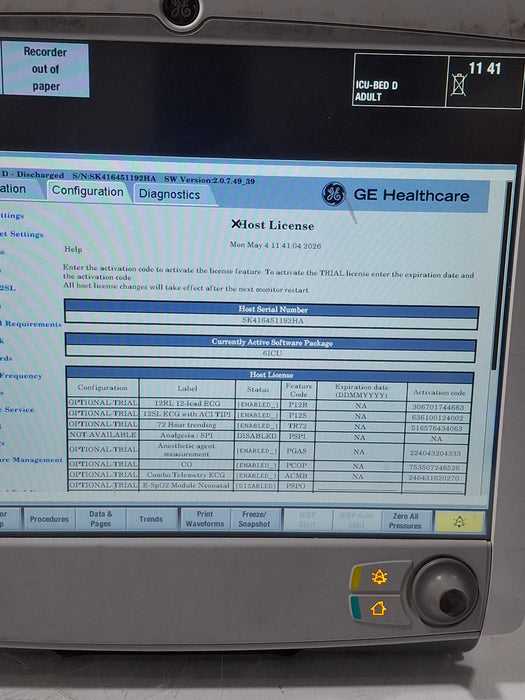
Task: Push the physical alarm bell key
Action: [x=379, y=577]
